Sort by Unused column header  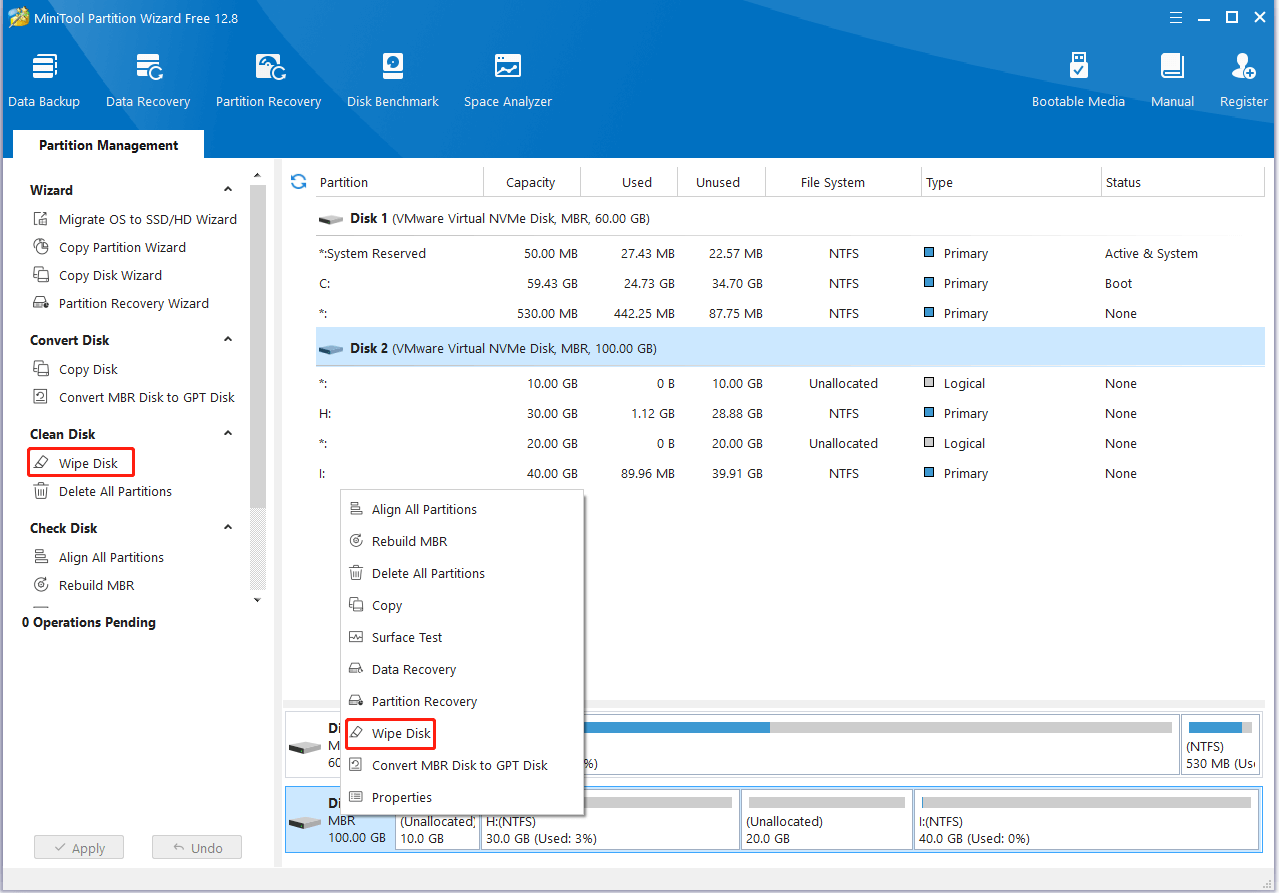tap(721, 182)
